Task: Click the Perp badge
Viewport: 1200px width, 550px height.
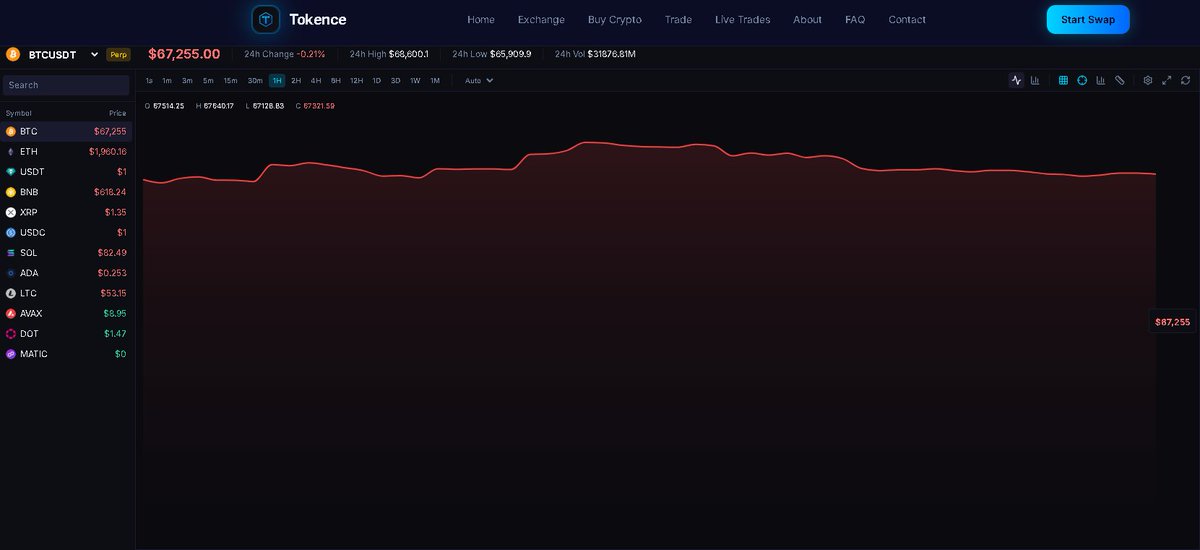Action: (x=118, y=54)
